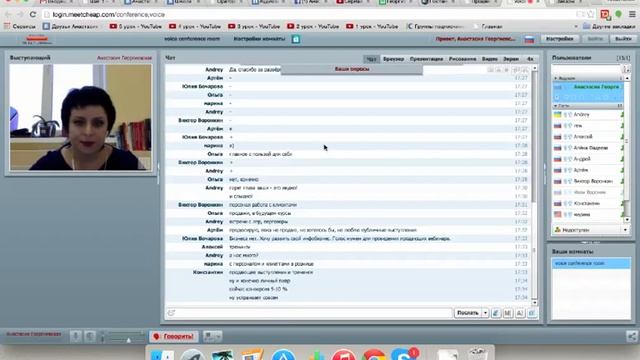The image size is (640, 360).
Task: Reload the page with browser refresh icon
Action: click(33, 15)
